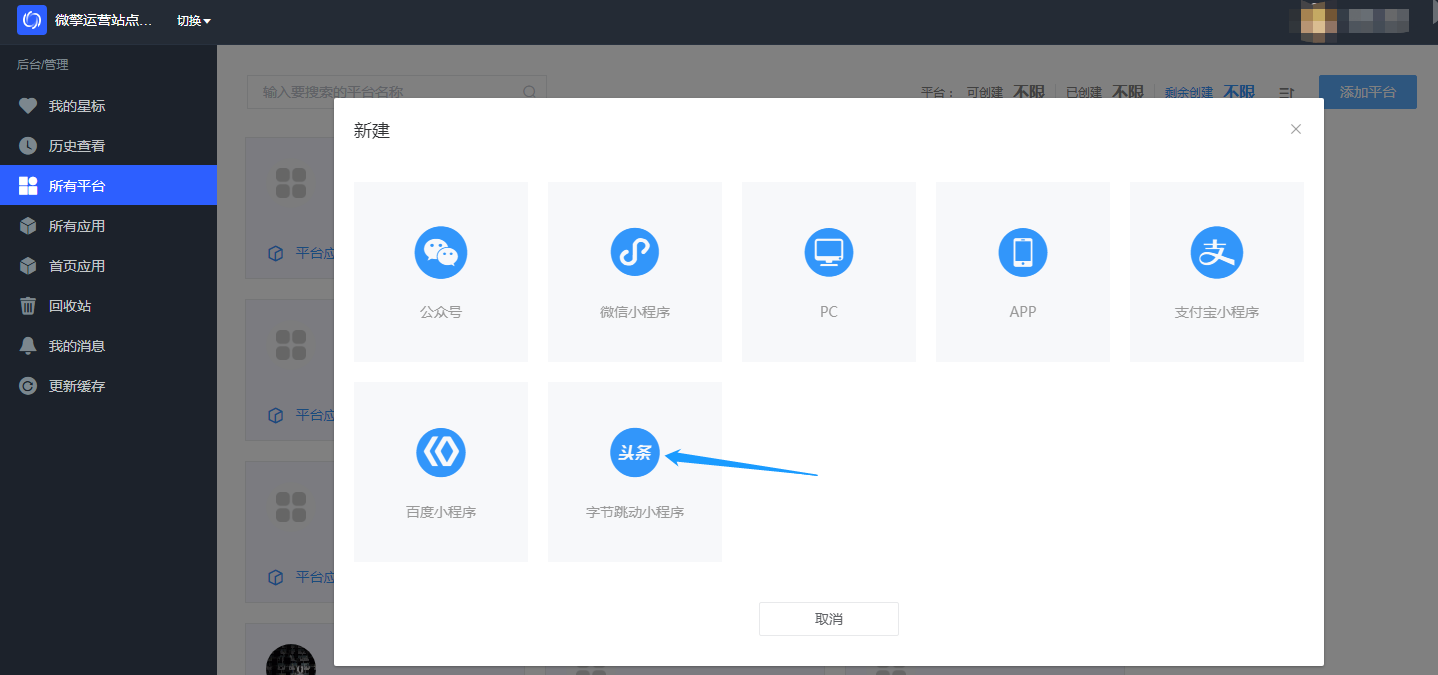Click 更新缓存 in sidebar
The image size is (1438, 675).
coord(108,386)
